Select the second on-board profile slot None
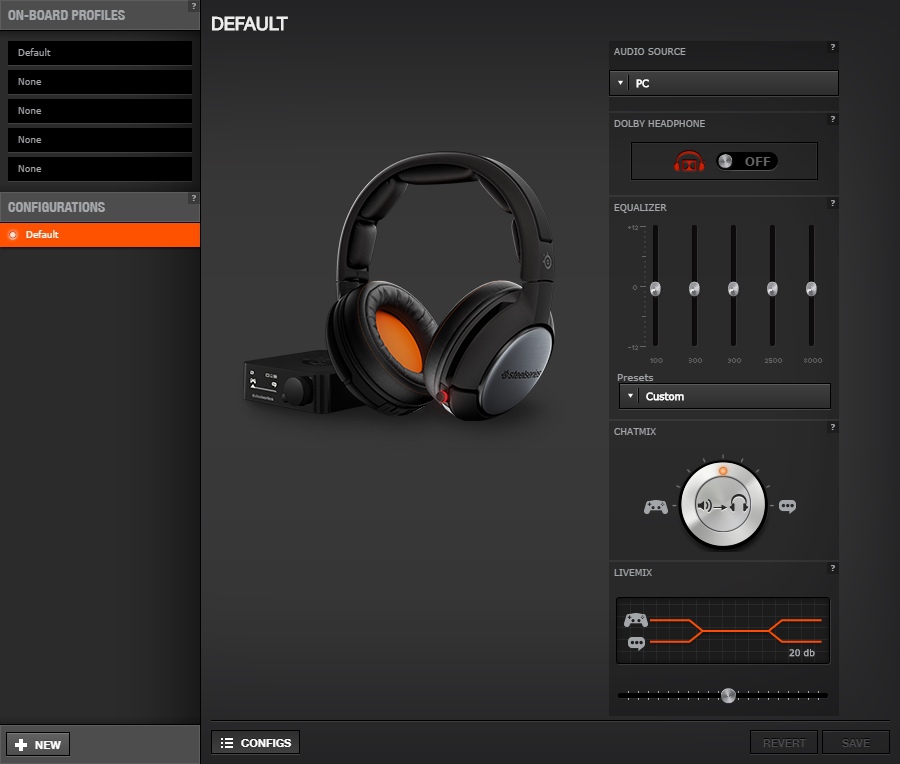This screenshot has width=900, height=764. (x=99, y=82)
